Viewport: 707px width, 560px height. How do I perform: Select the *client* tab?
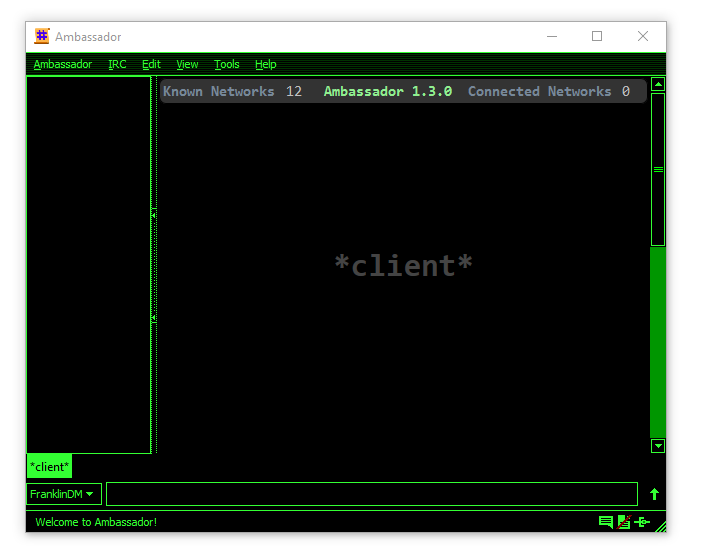pyautogui.click(x=49, y=467)
